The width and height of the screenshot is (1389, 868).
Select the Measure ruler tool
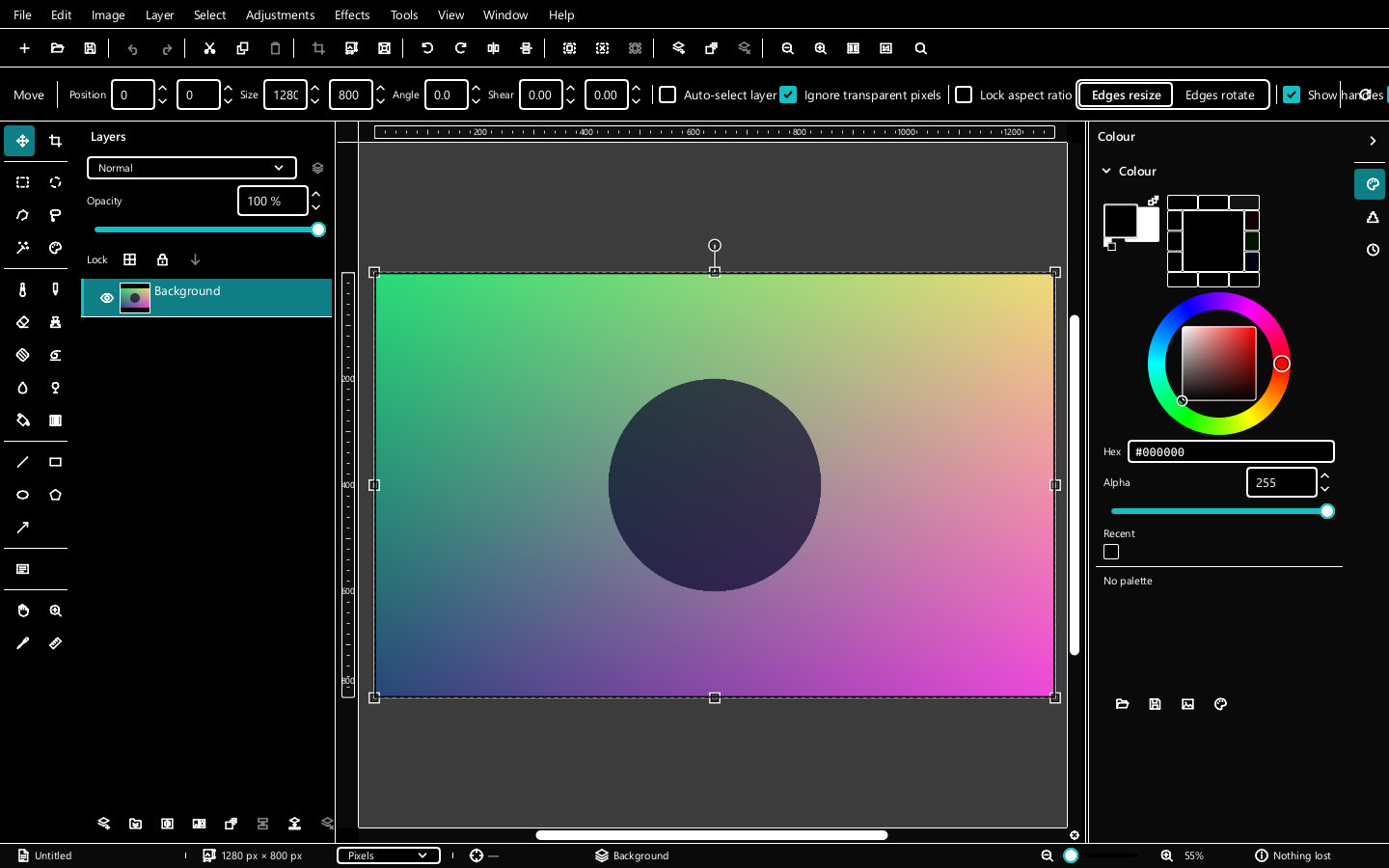55,643
